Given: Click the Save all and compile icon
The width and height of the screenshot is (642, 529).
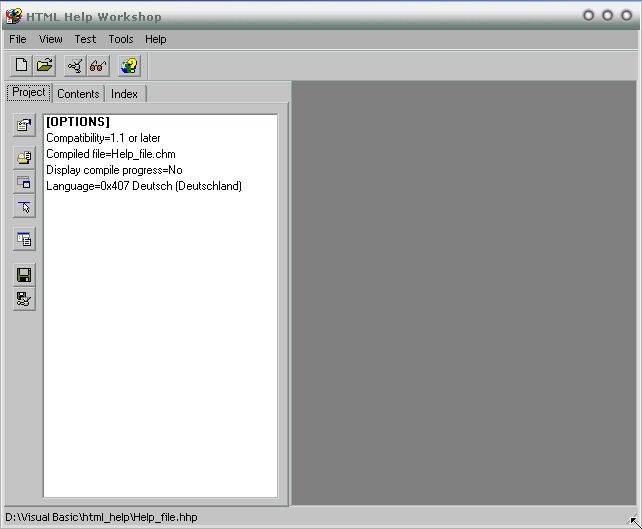Looking at the screenshot, I should (x=24, y=298).
